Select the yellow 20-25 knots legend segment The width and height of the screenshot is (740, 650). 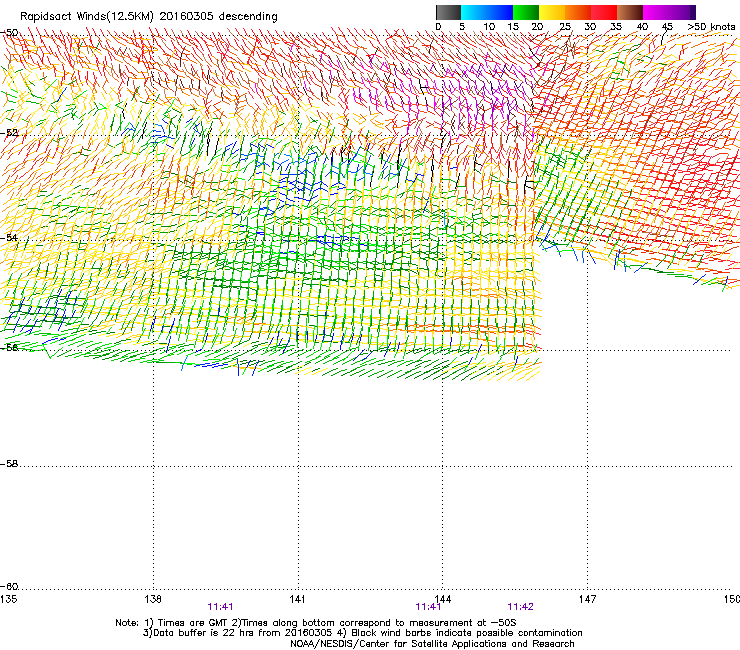(x=552, y=12)
